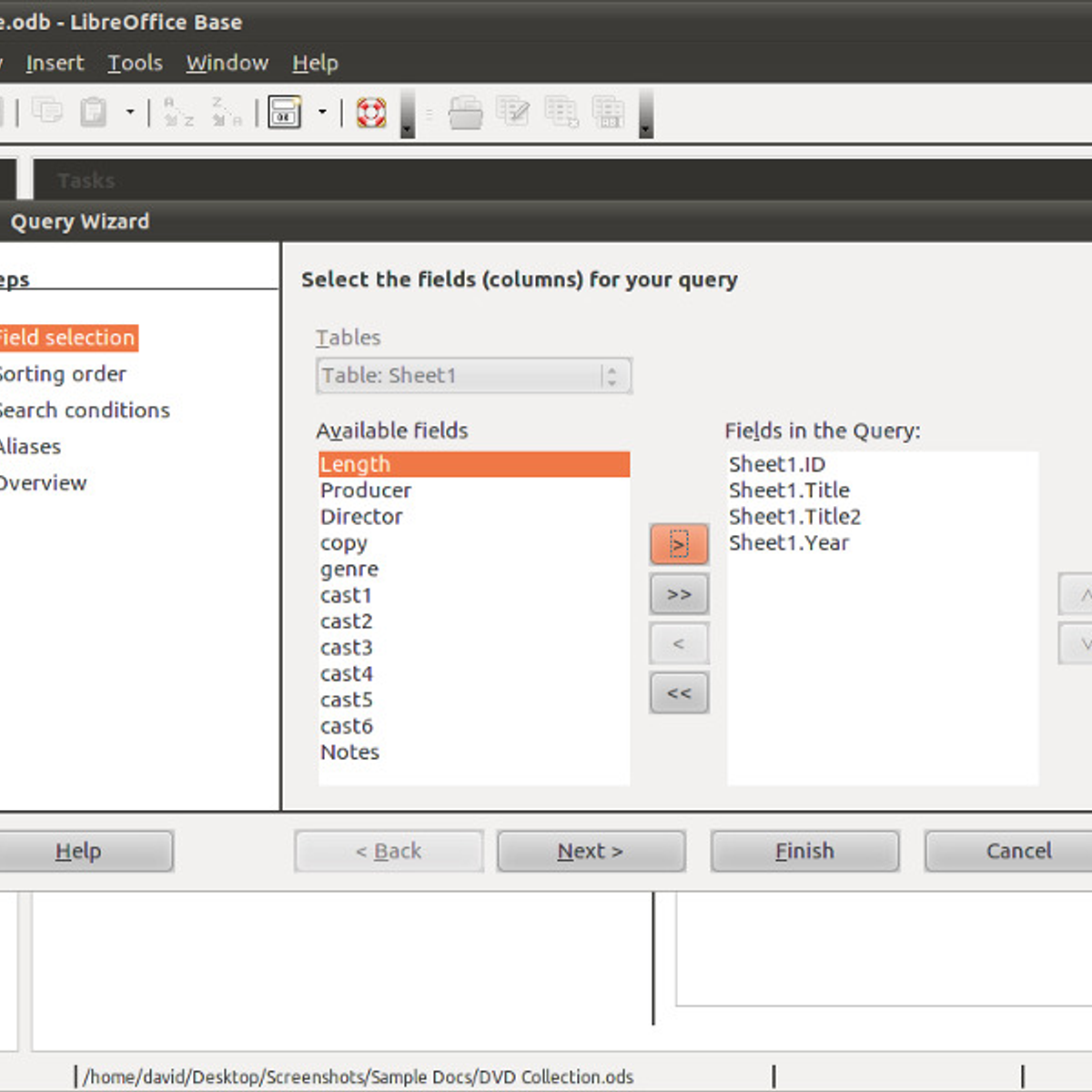Image resolution: width=1092 pixels, height=1092 pixels.
Task: Select genre in Available fields
Action: pos(474,570)
